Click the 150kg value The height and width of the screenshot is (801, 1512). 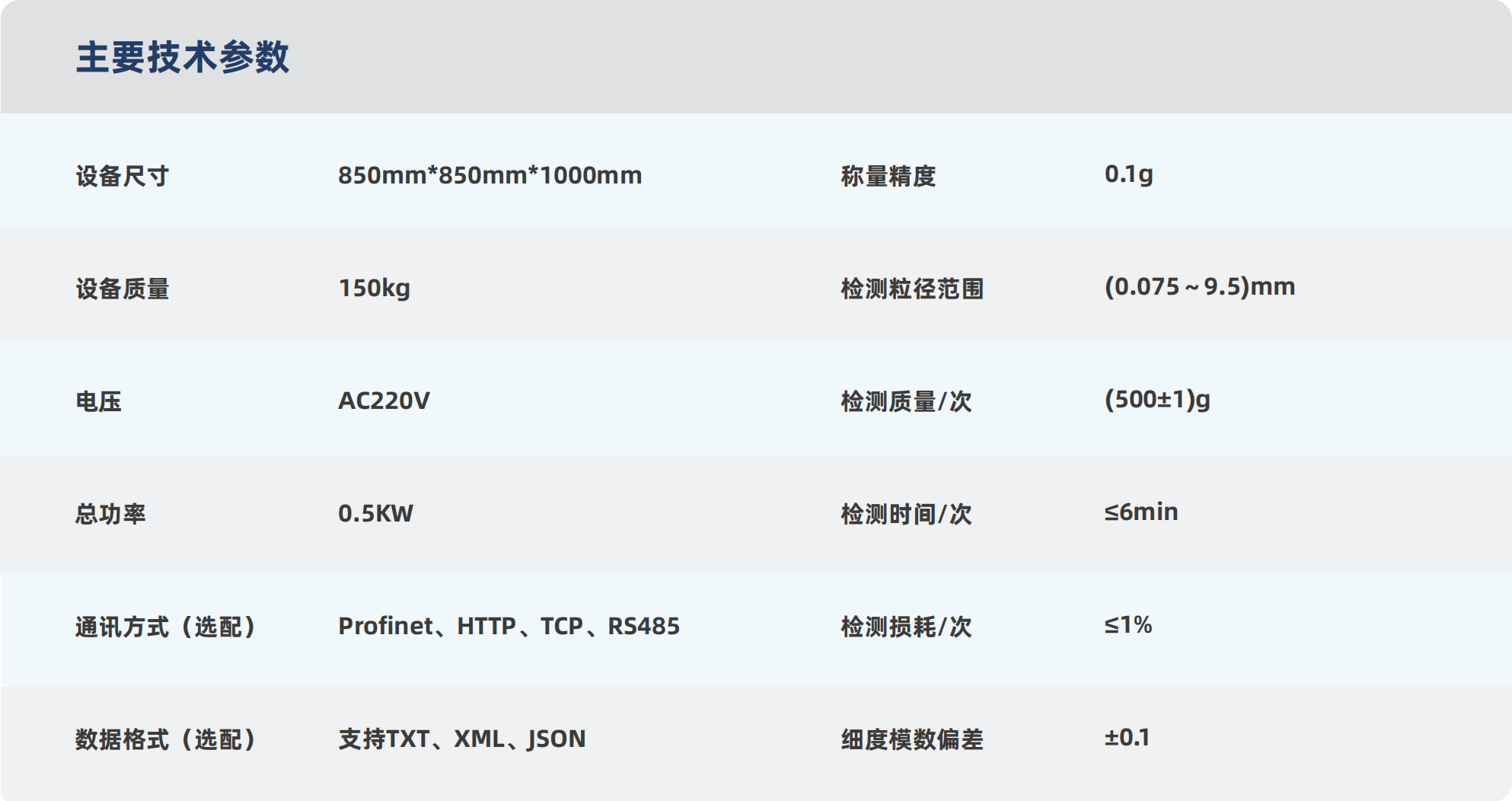tap(375, 289)
